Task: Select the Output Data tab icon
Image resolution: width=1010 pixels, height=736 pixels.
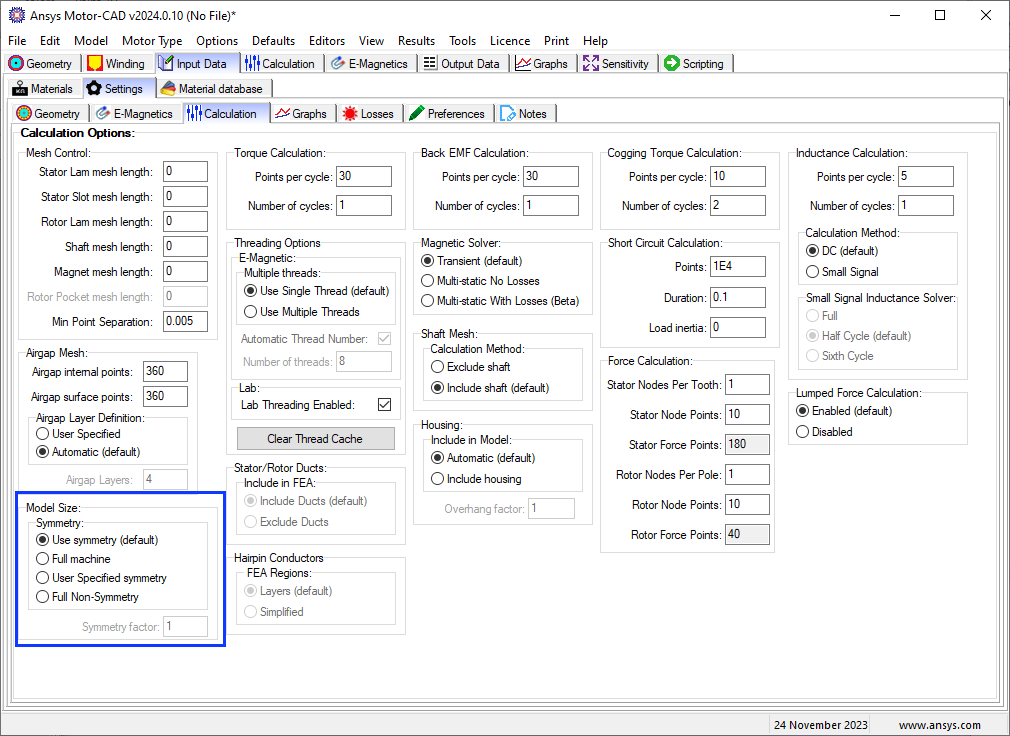Action: click(x=430, y=63)
